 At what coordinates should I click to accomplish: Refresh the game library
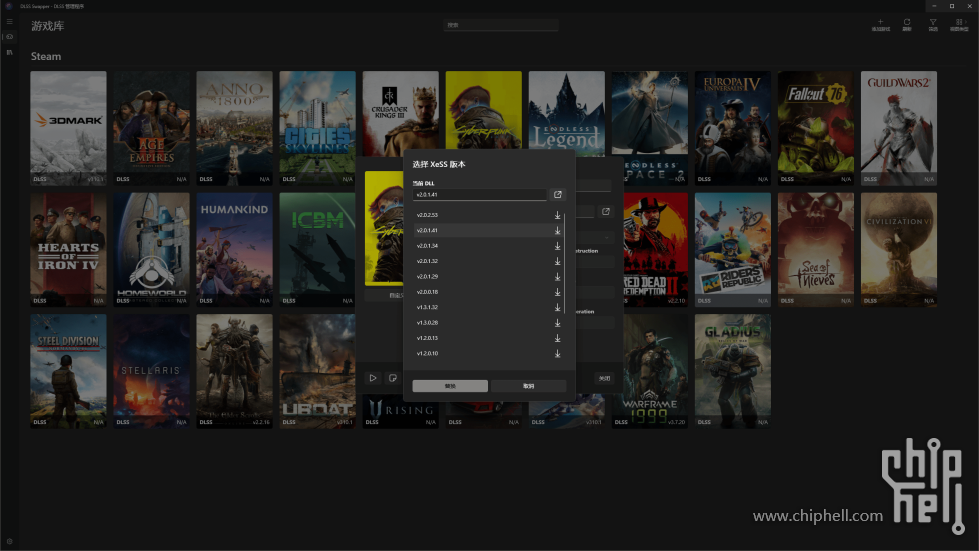[907, 25]
